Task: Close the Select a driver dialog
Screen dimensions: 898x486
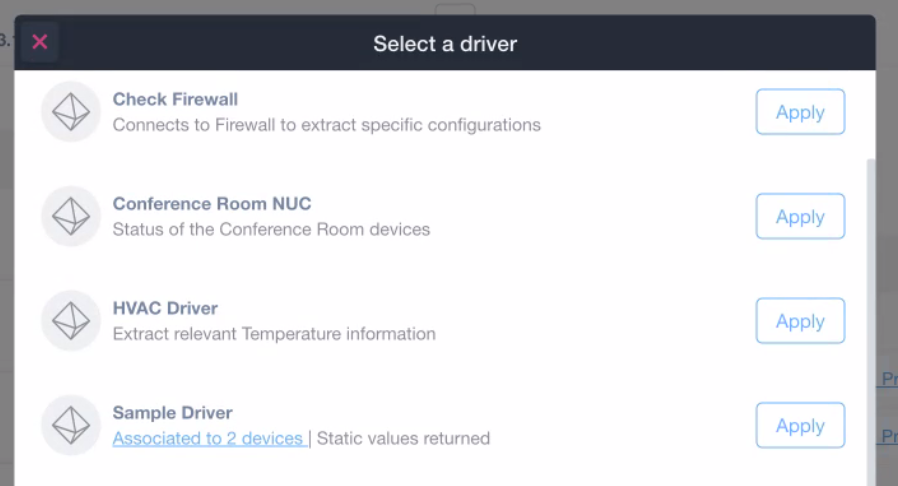Action: pyautogui.click(x=40, y=42)
